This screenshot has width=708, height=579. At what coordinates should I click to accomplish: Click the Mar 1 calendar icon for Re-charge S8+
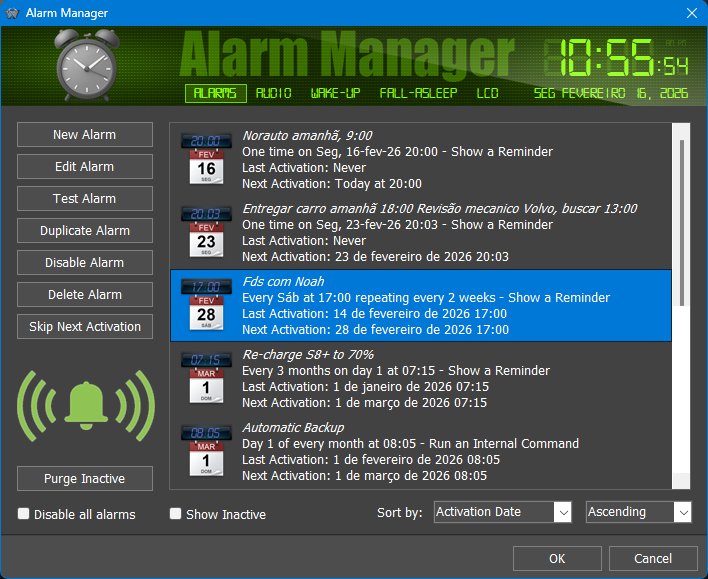pos(206,378)
